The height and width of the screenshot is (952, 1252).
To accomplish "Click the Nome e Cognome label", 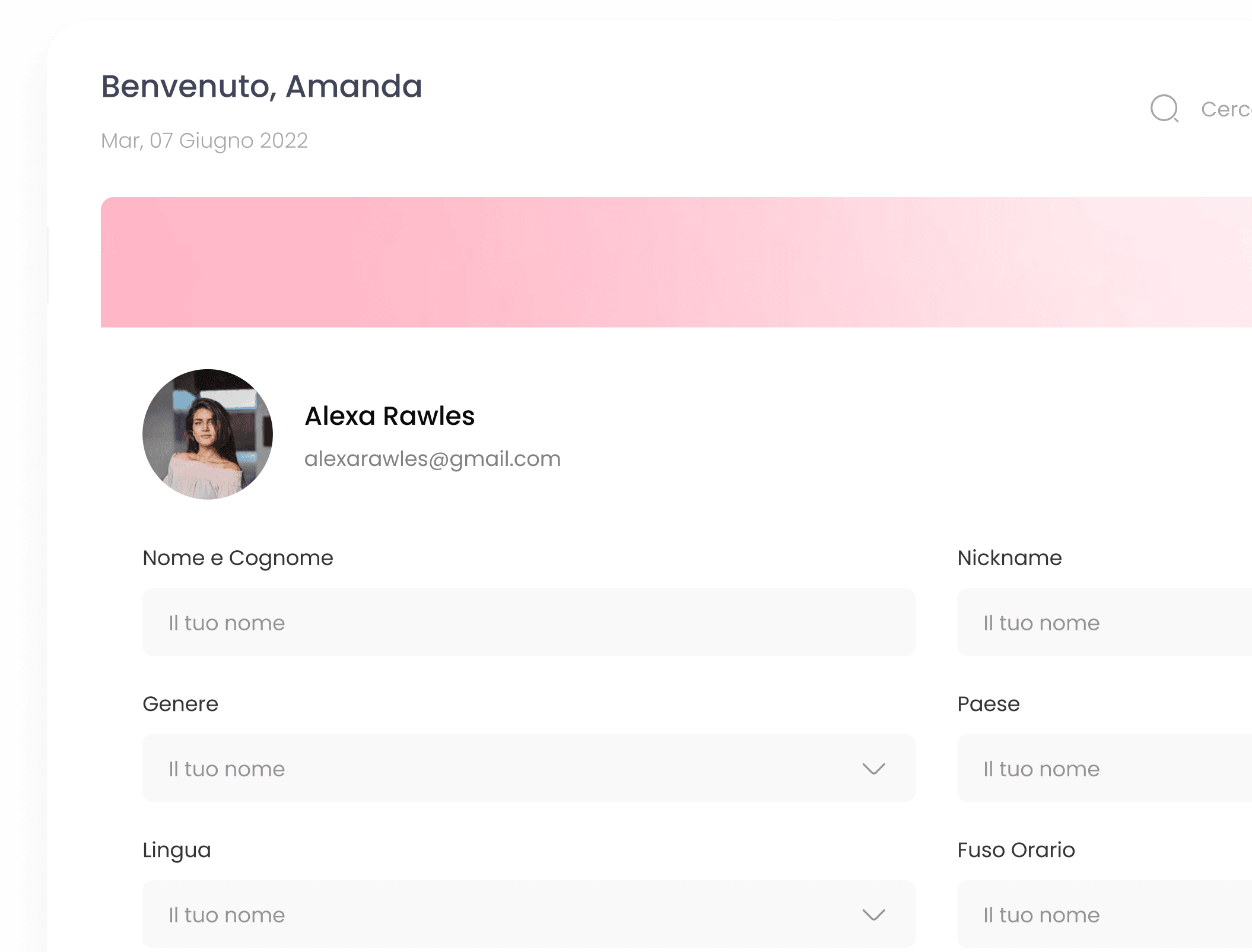I will (238, 558).
